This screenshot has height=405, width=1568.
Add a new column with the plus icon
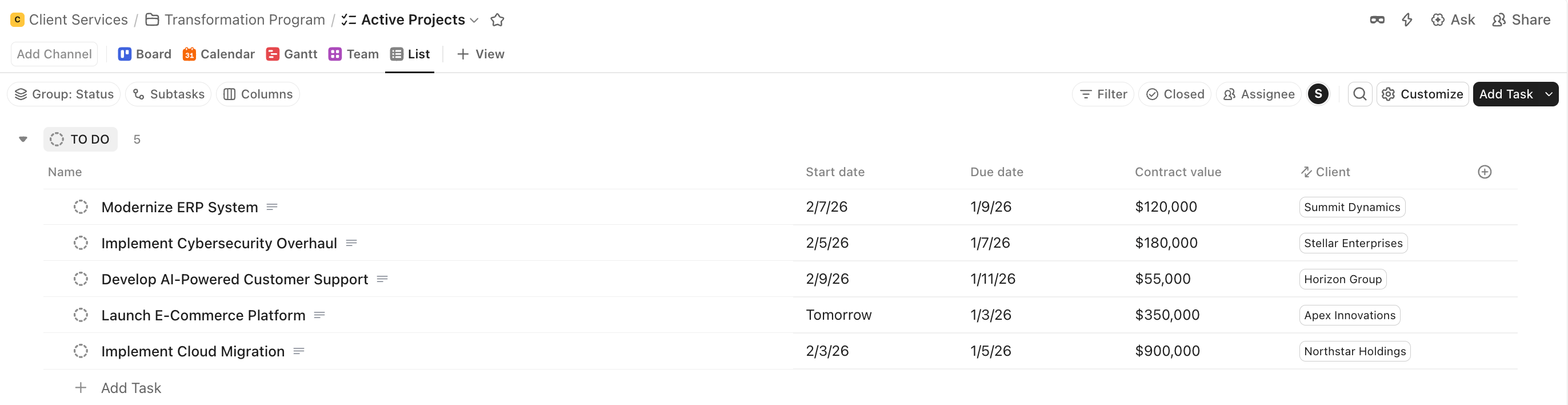click(1485, 171)
